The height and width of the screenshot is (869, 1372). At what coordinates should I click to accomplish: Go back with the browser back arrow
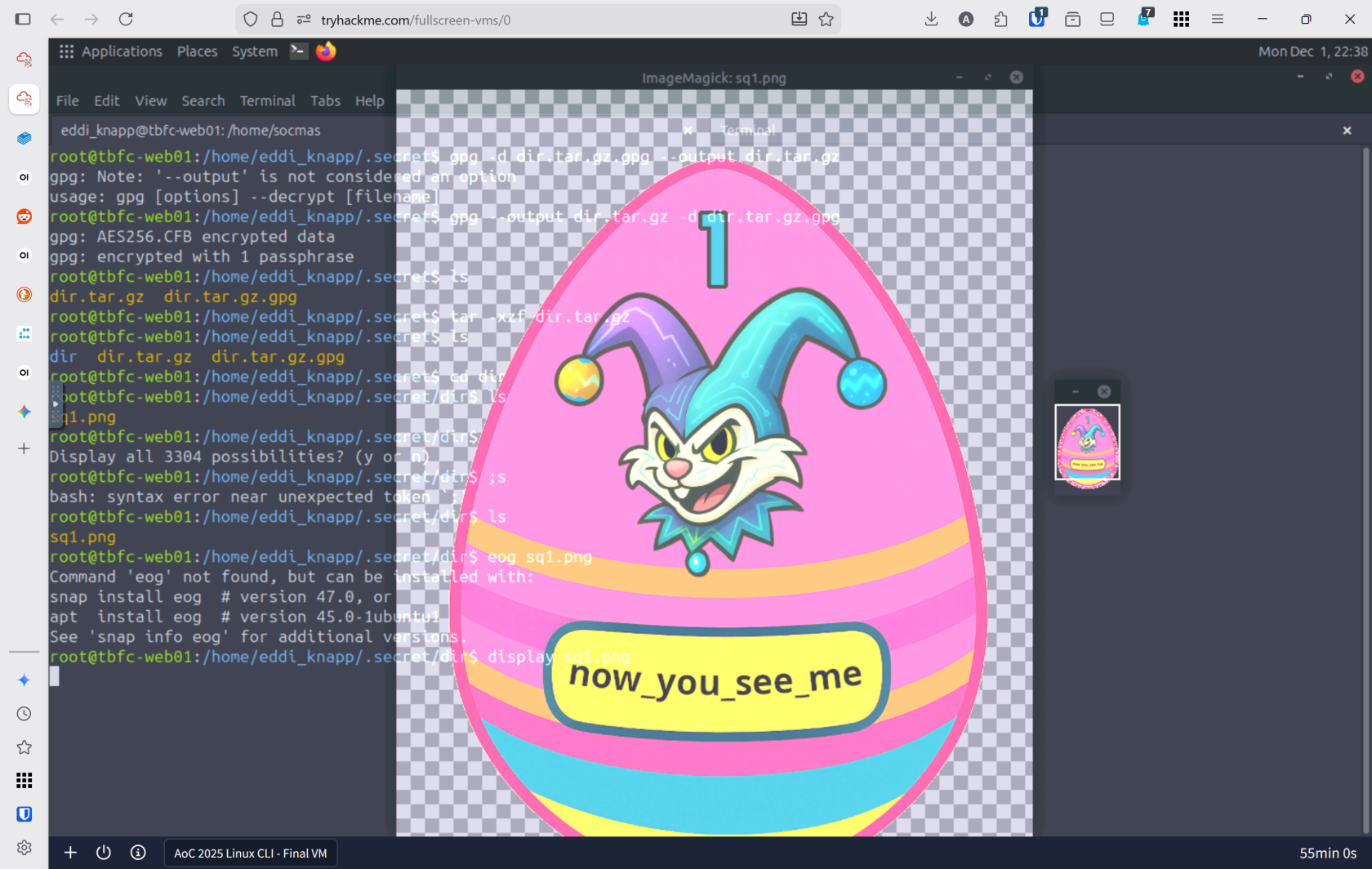[57, 19]
